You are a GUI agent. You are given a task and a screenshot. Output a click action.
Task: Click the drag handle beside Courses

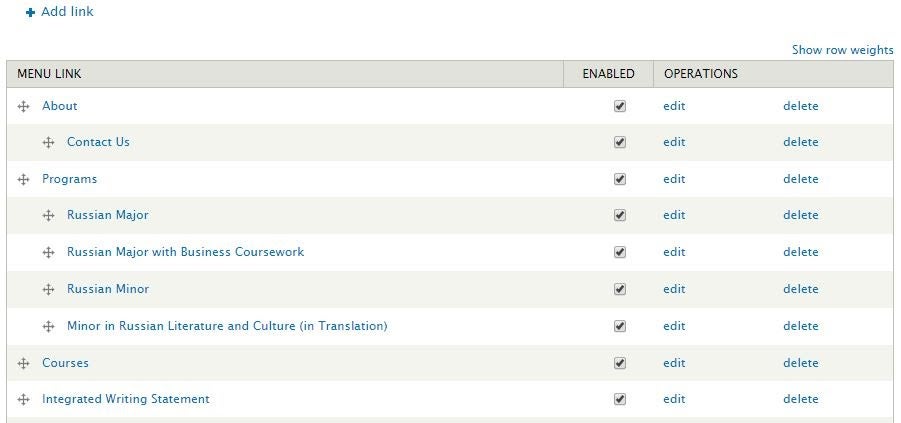click(23, 364)
